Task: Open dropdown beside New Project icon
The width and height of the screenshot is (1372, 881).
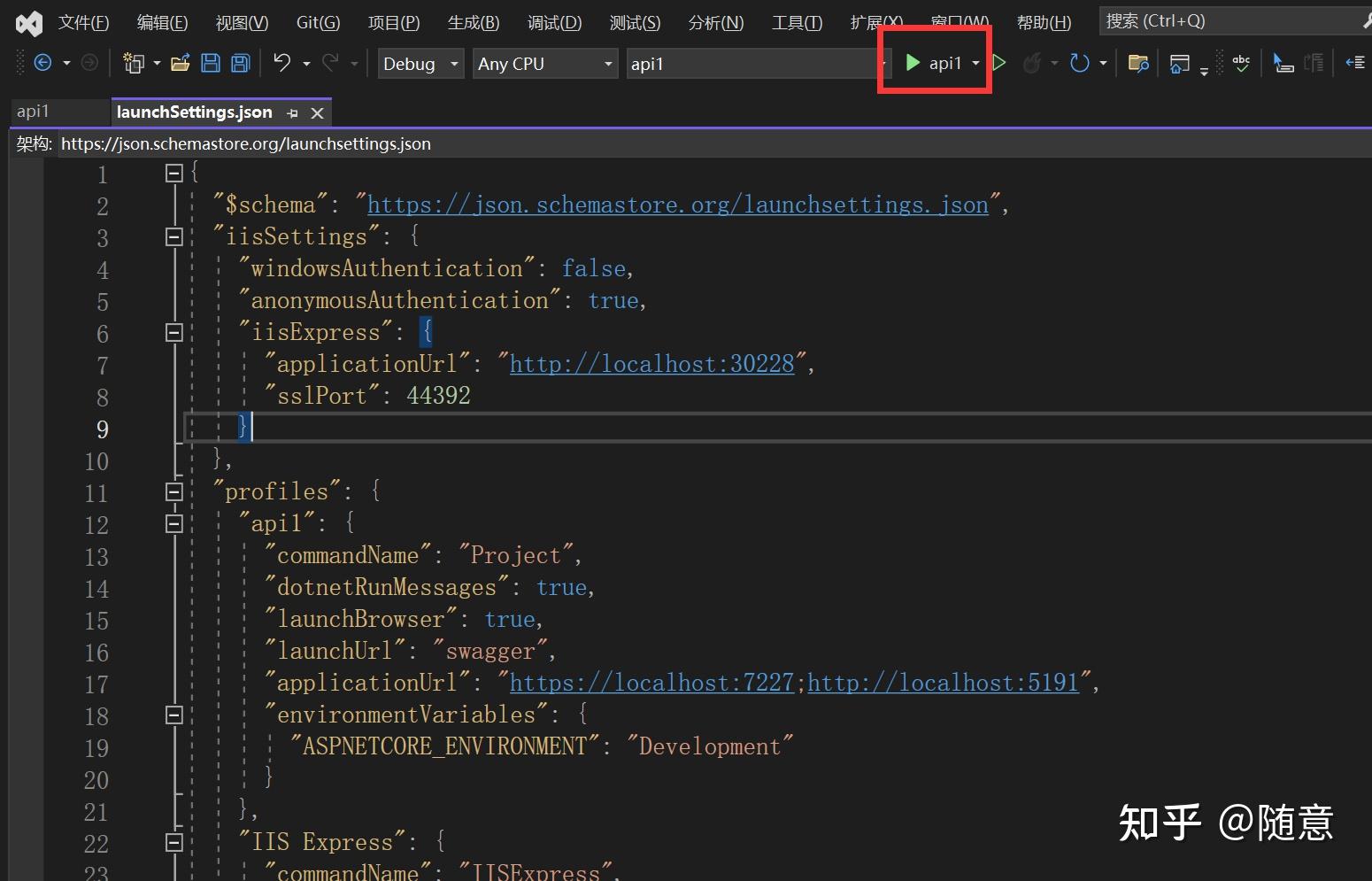Action: coord(157,64)
